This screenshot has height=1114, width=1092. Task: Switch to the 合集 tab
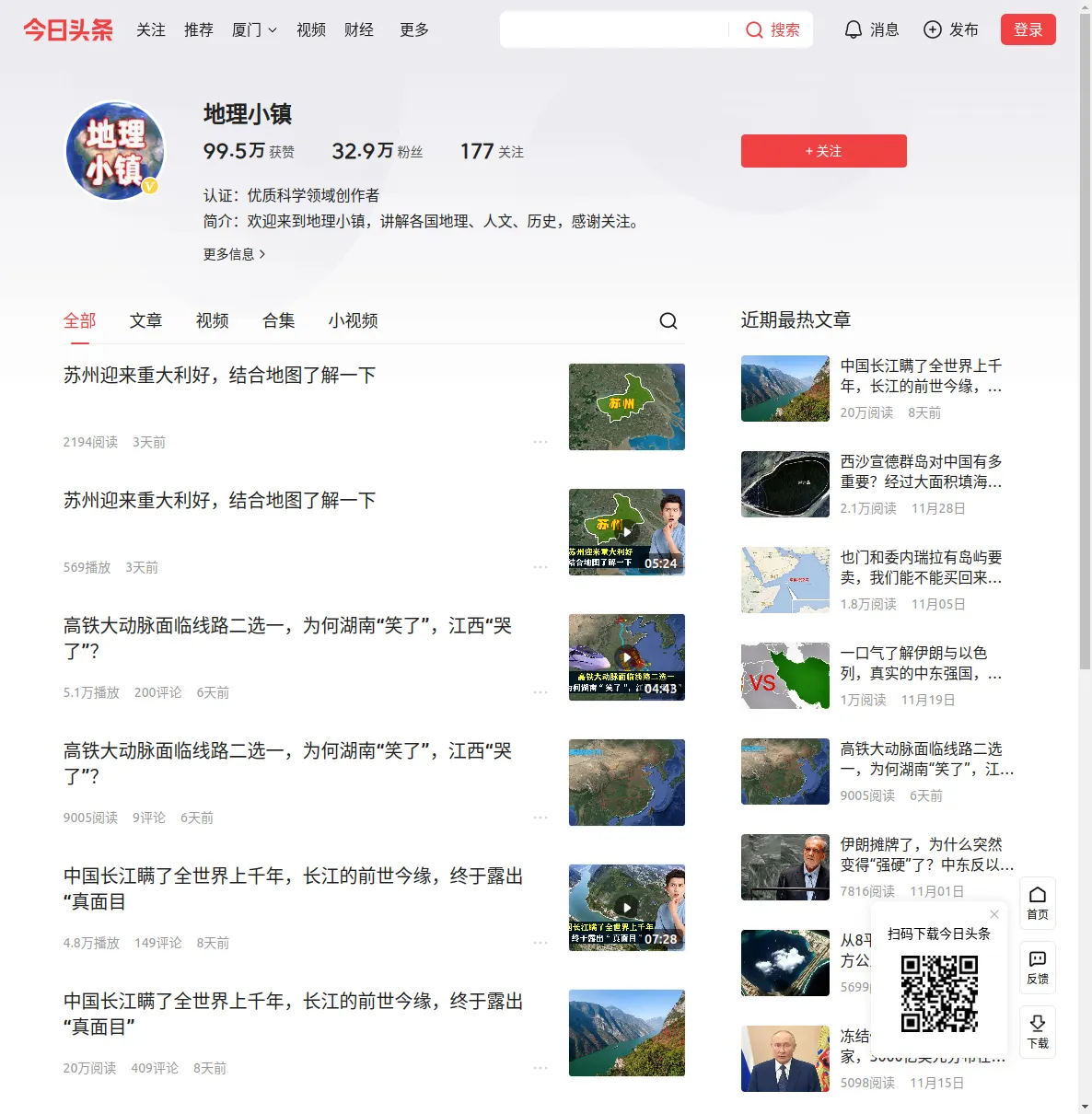(x=279, y=320)
